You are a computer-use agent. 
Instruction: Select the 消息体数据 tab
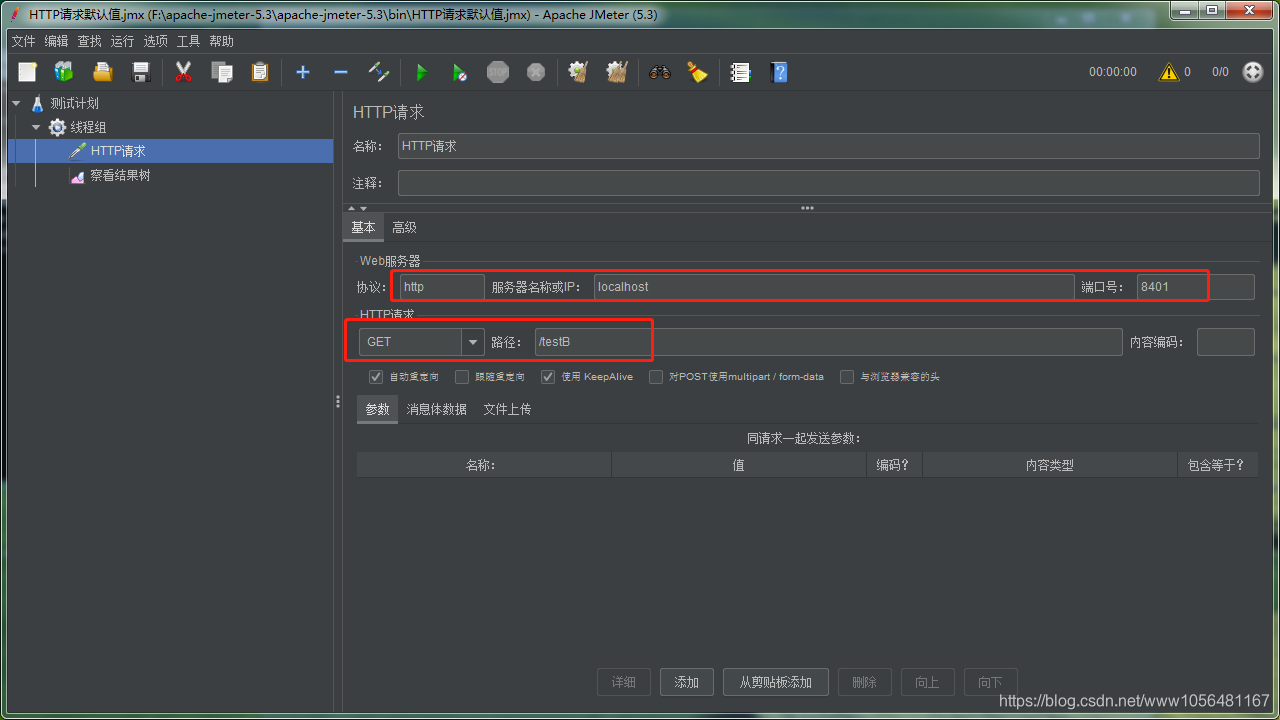[436, 409]
